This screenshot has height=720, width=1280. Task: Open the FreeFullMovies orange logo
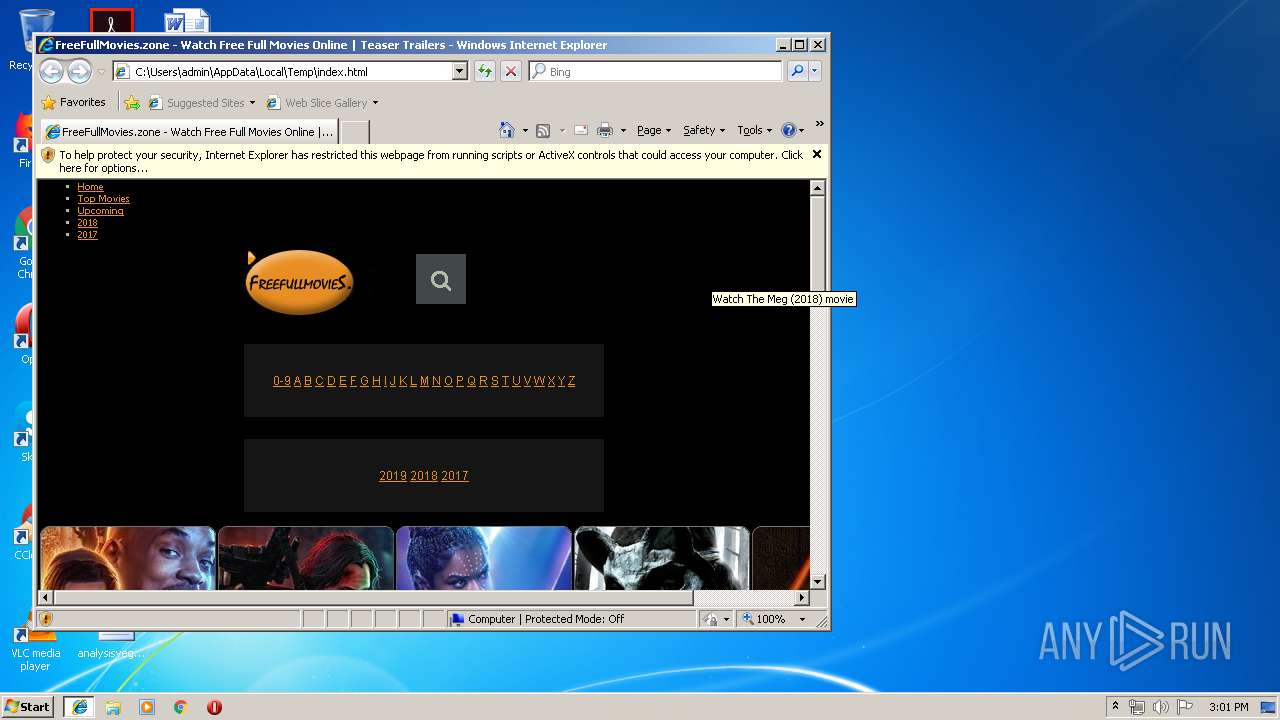point(299,281)
